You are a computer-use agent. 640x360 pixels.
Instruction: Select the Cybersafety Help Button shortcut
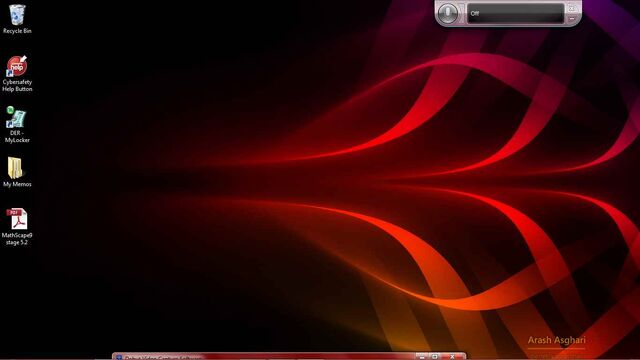coord(17,73)
